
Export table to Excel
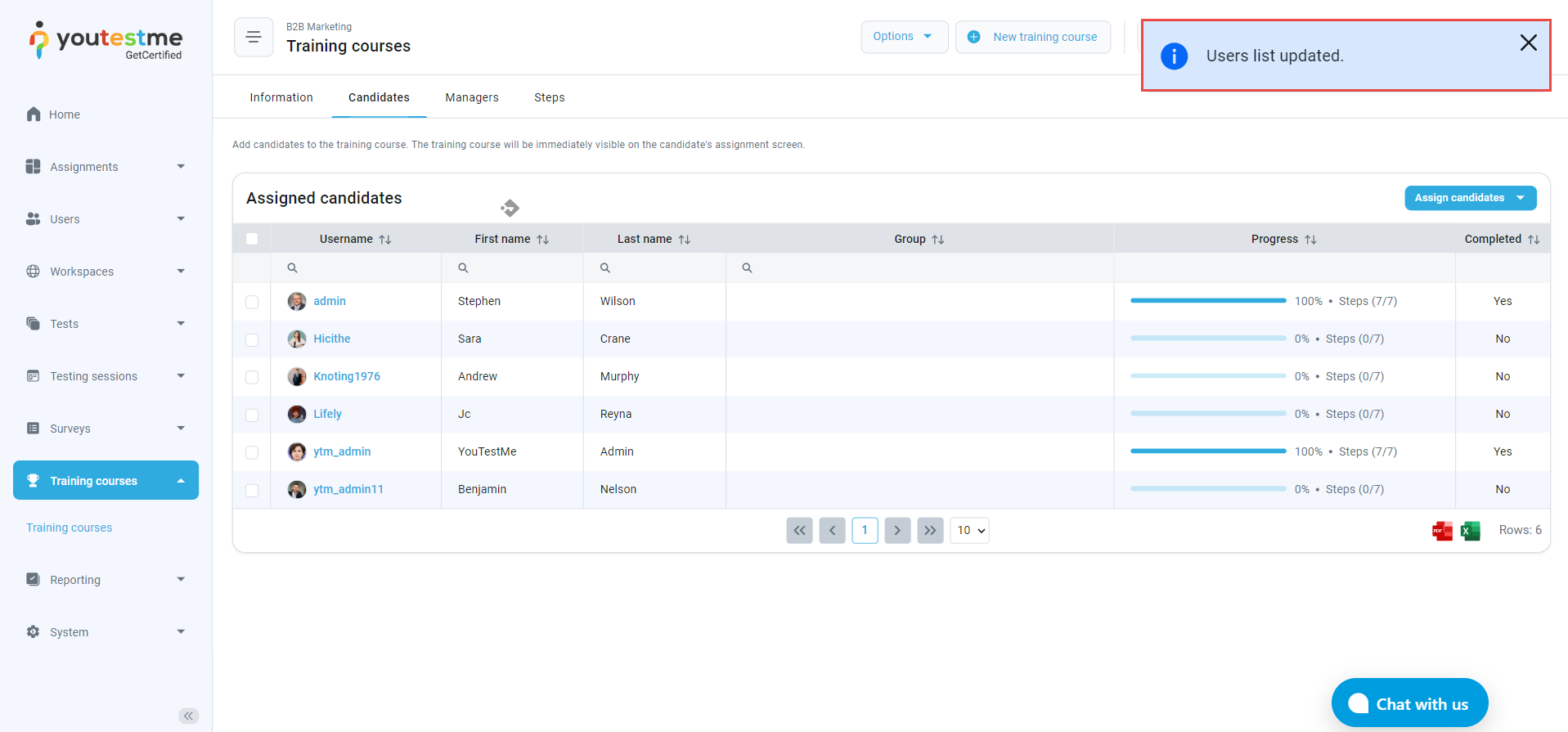pos(1470,531)
